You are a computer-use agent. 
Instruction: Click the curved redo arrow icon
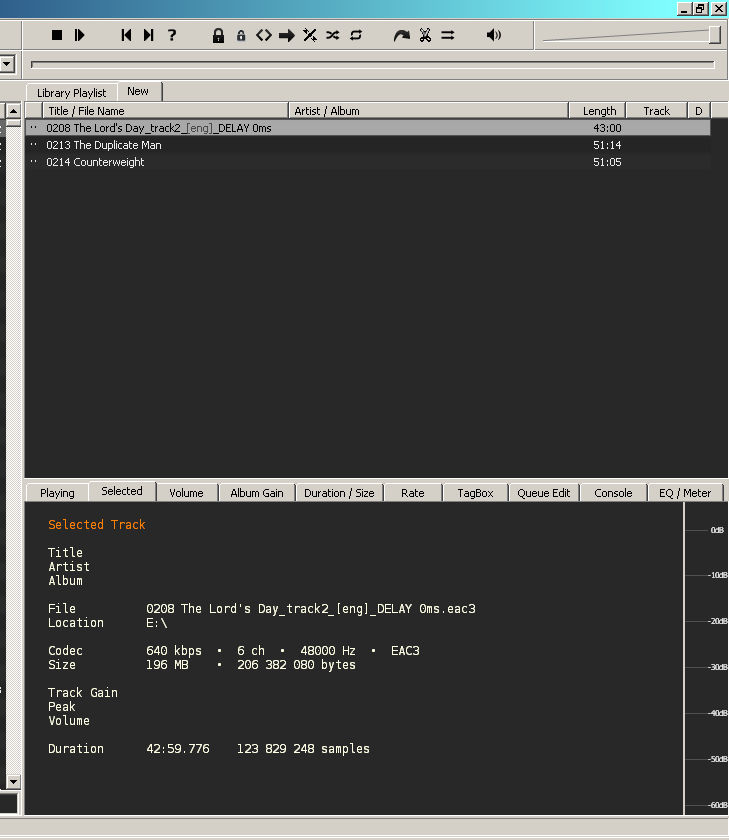(x=402, y=35)
